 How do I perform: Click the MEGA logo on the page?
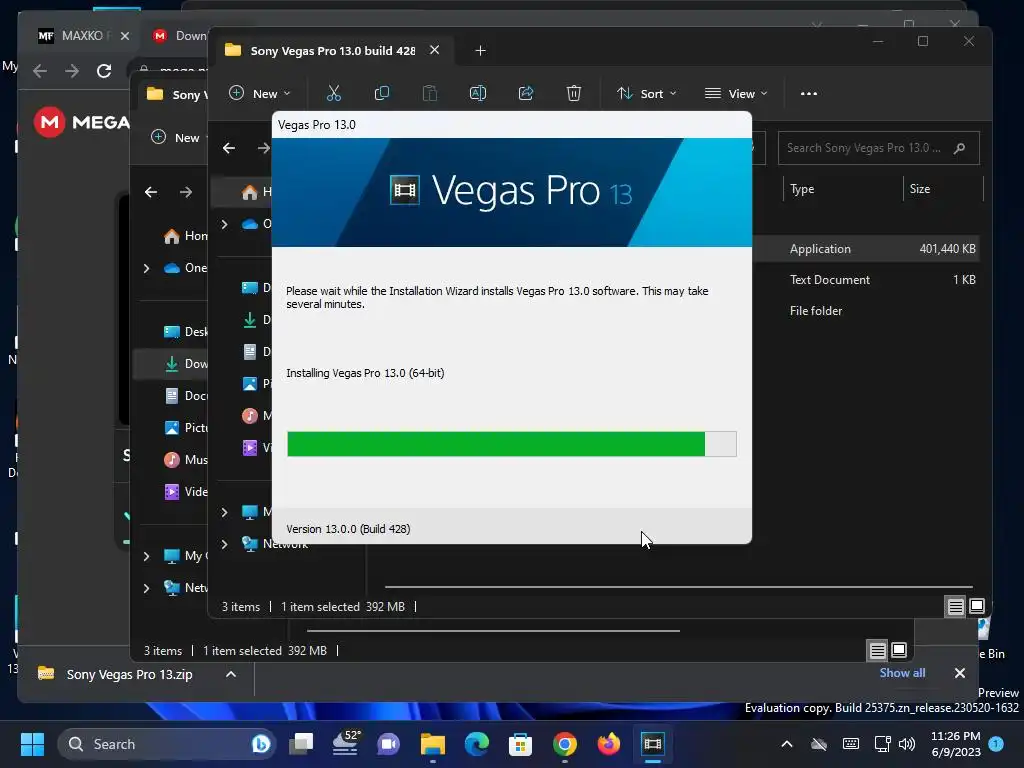coord(82,122)
